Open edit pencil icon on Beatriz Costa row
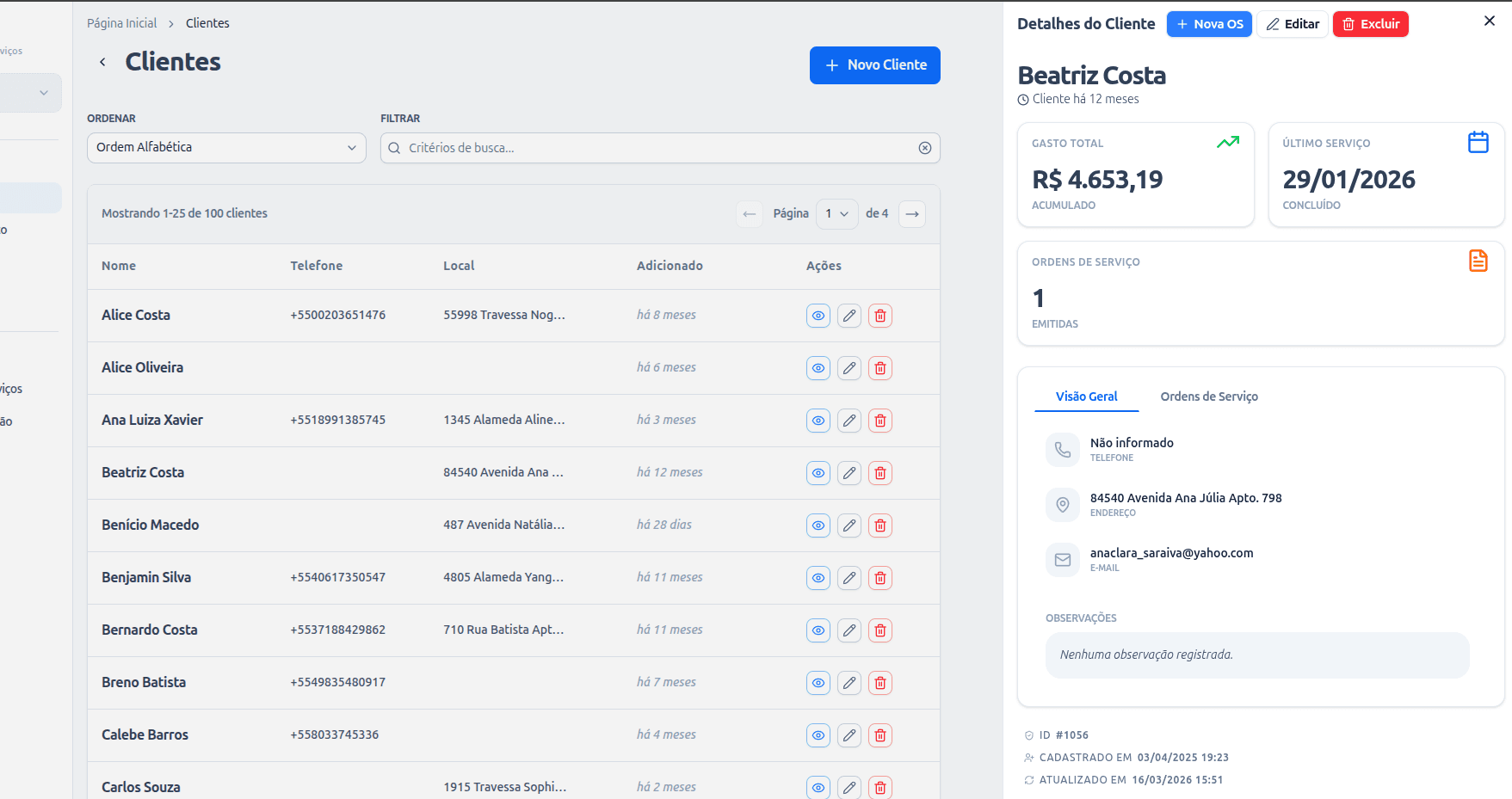Viewport: 1512px width, 799px height. click(849, 473)
